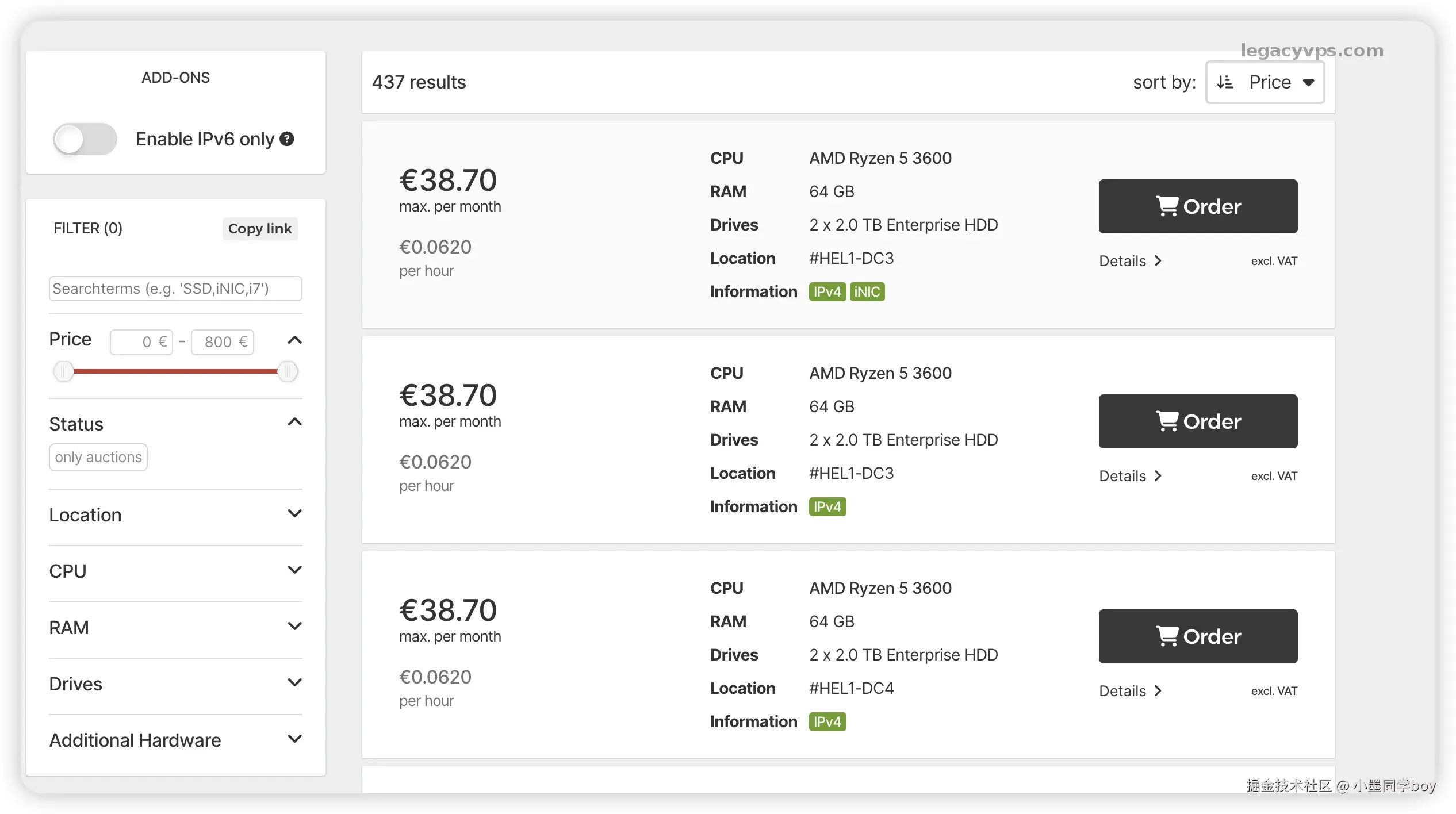Click the IPv4 badge on first server
1456x814 pixels.
pos(827,292)
